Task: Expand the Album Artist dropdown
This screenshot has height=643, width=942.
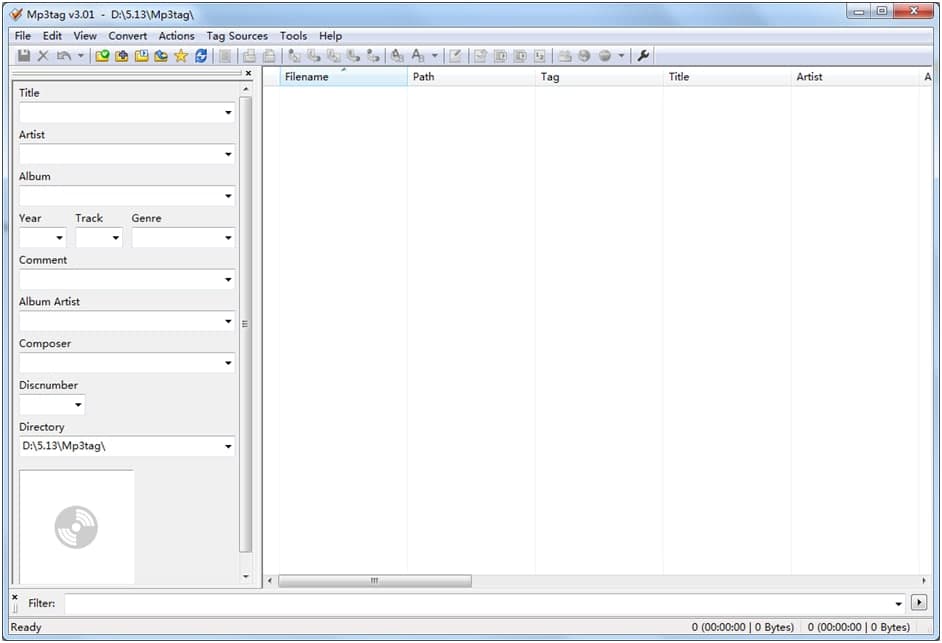Action: (x=228, y=322)
